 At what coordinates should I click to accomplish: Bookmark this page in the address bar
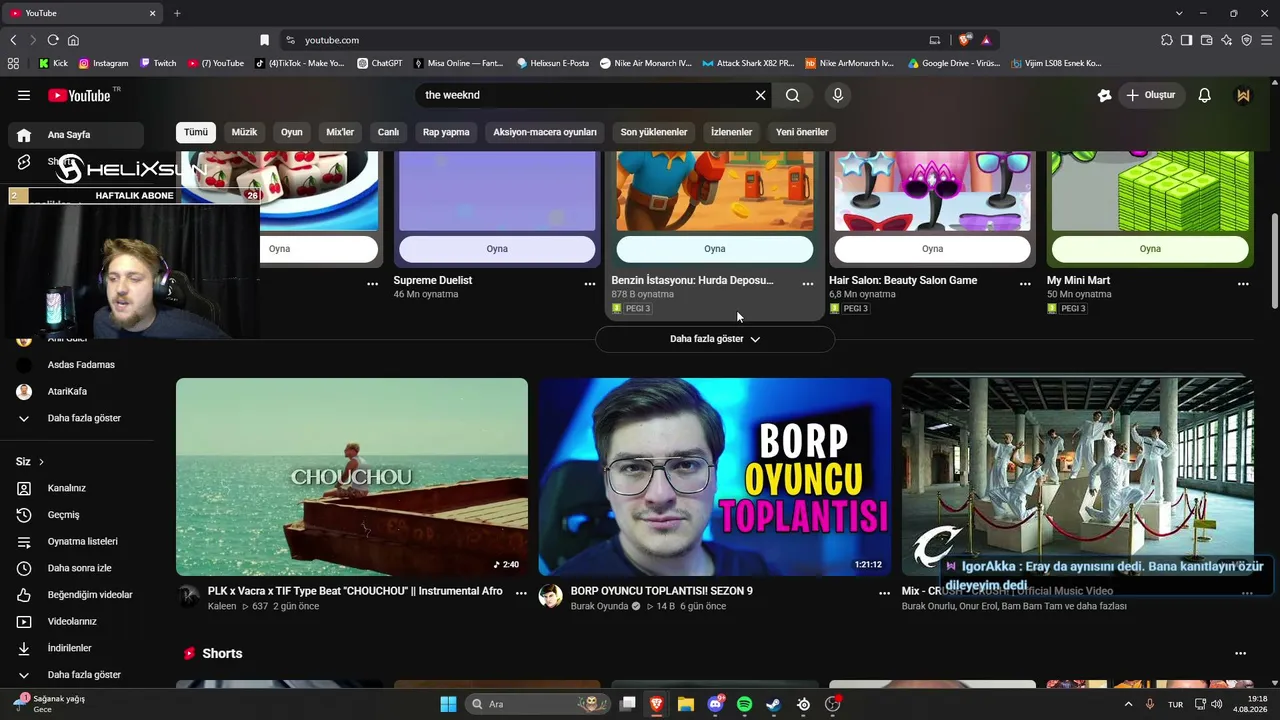(x=265, y=40)
